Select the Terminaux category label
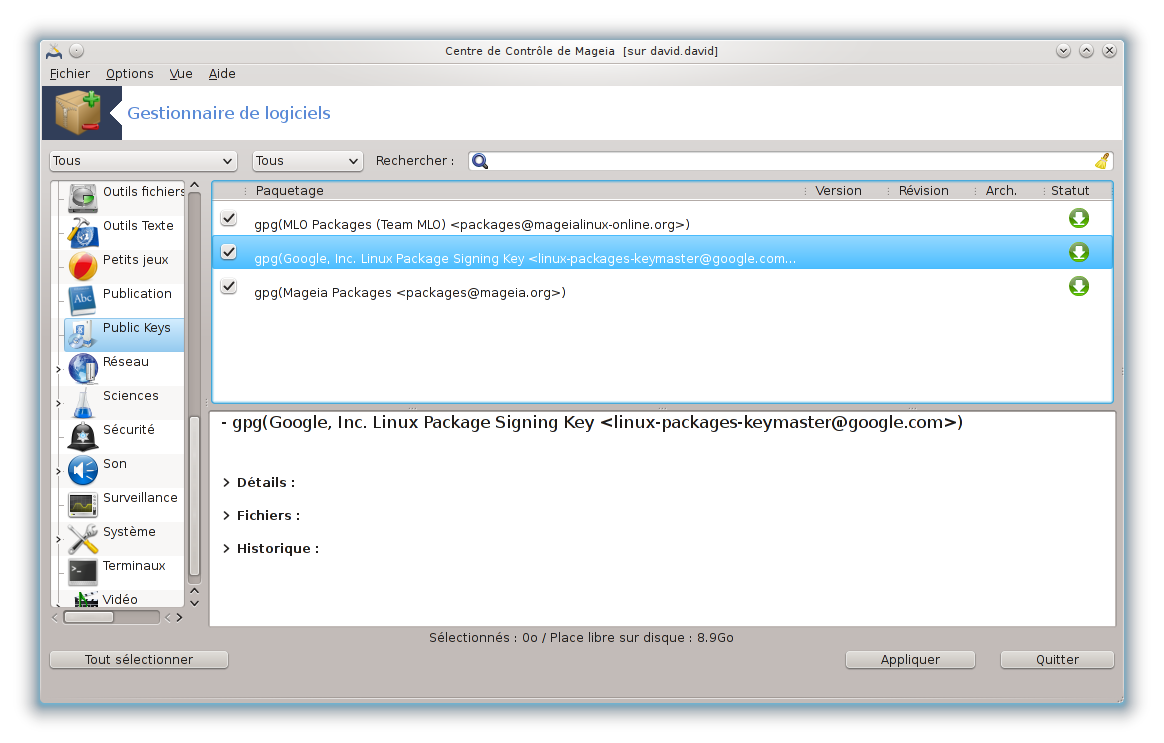Viewport: 1164px width, 743px height. 134,566
